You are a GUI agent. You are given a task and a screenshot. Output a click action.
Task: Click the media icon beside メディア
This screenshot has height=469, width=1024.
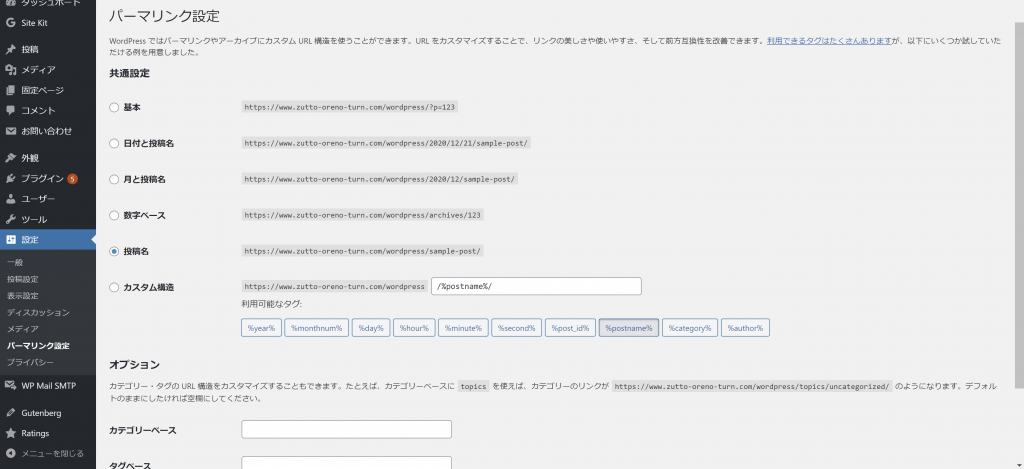pos(10,70)
